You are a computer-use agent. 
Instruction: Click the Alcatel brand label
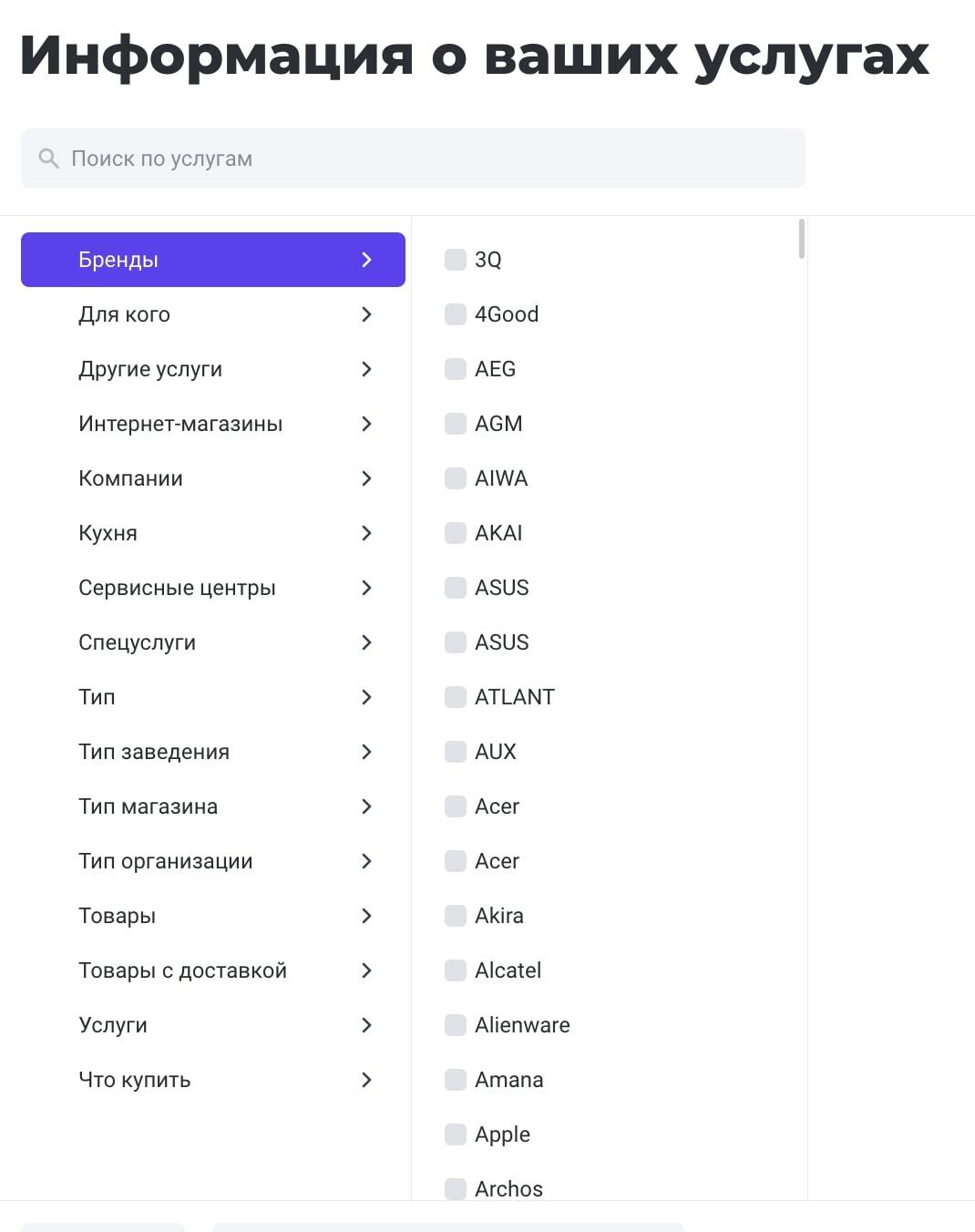(x=508, y=970)
